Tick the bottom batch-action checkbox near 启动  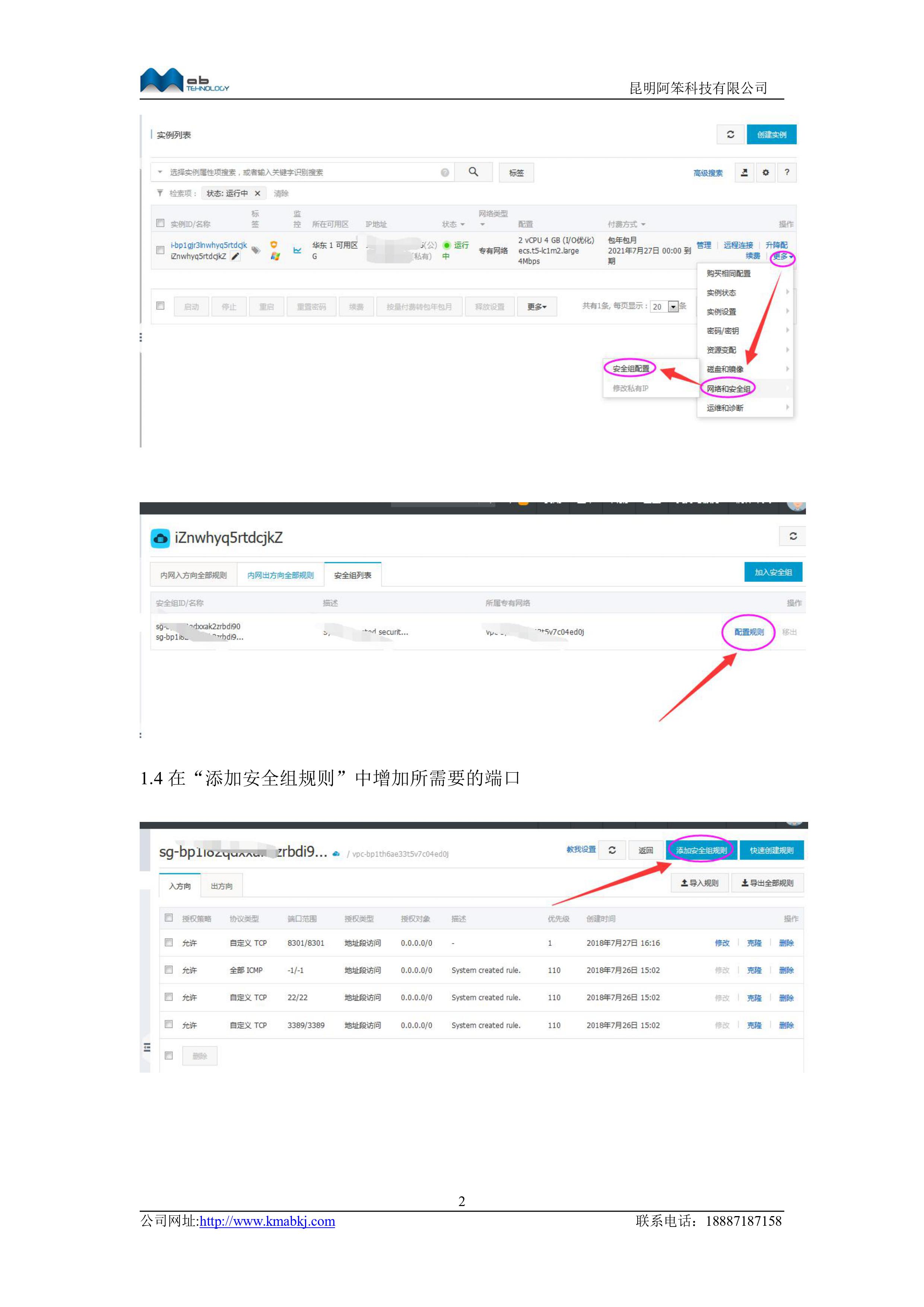coord(161,306)
